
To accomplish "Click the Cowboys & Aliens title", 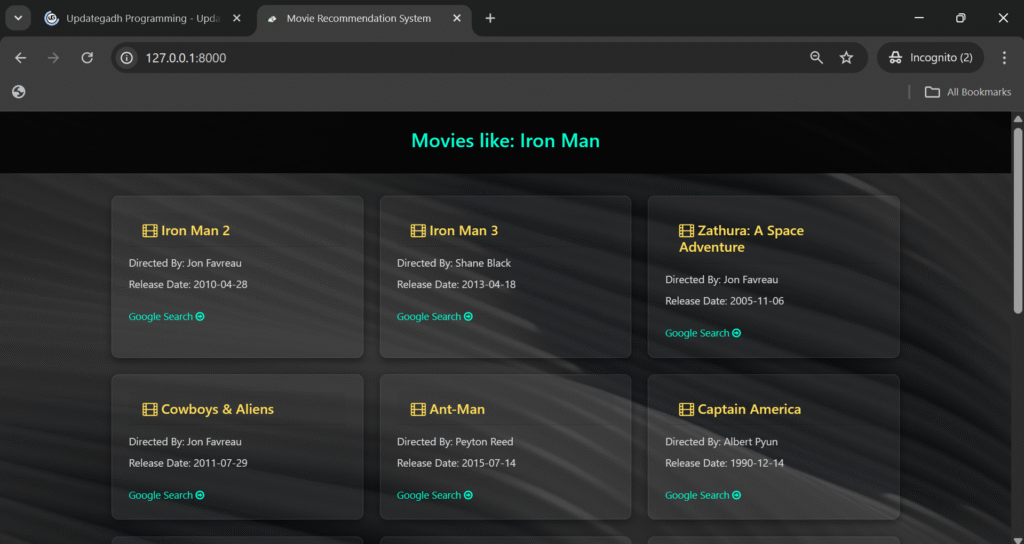I will coord(217,409).
